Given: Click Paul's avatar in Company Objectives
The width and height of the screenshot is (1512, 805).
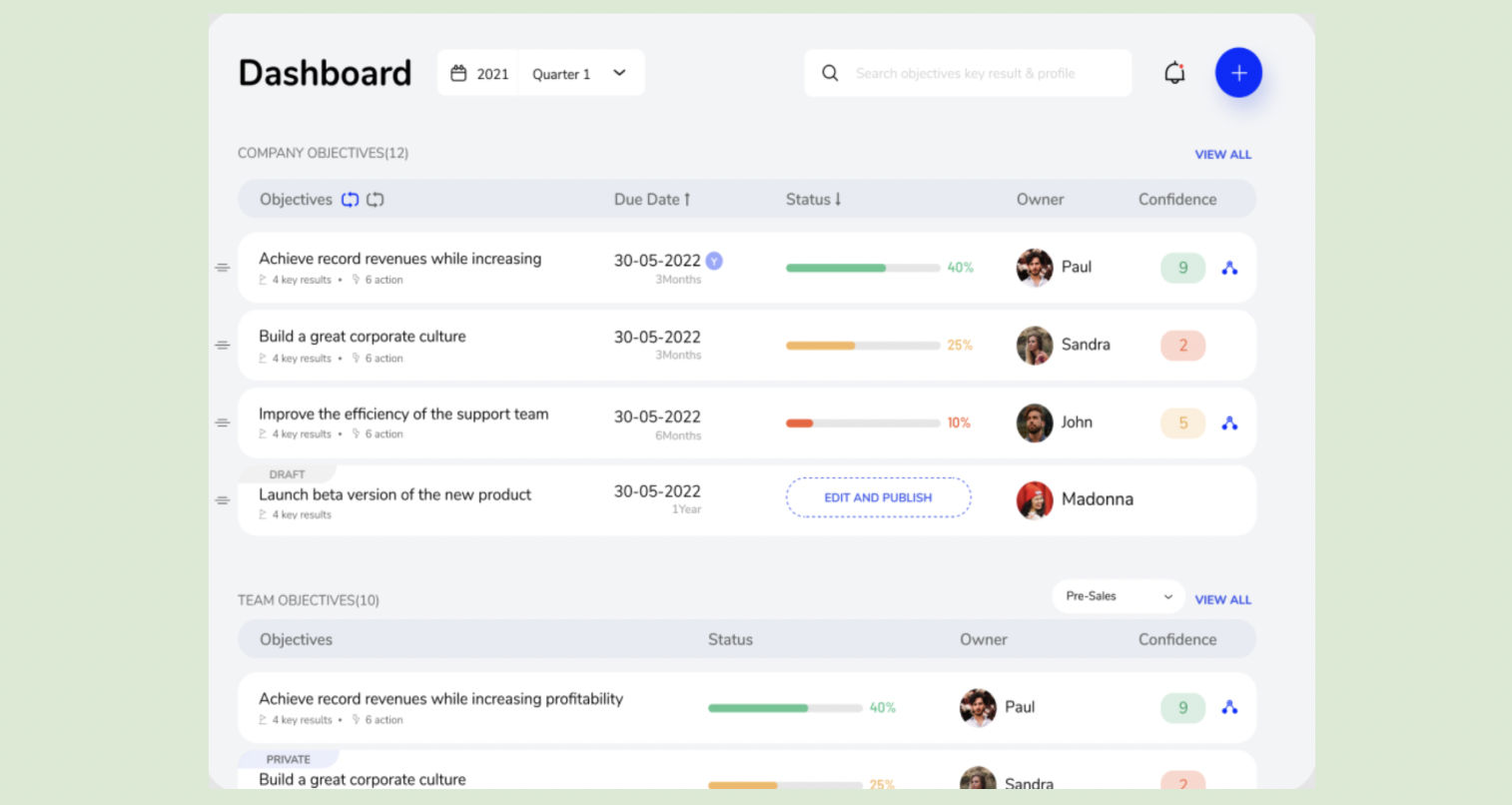Looking at the screenshot, I should [1035, 268].
